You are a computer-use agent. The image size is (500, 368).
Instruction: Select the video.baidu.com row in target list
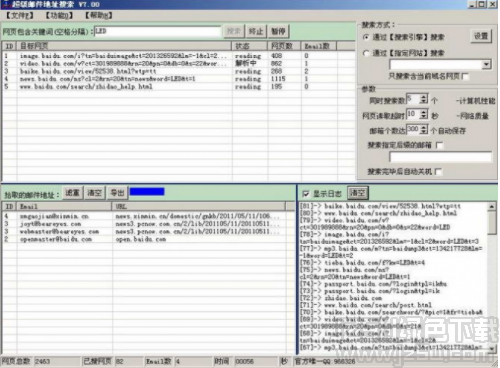click(178, 63)
